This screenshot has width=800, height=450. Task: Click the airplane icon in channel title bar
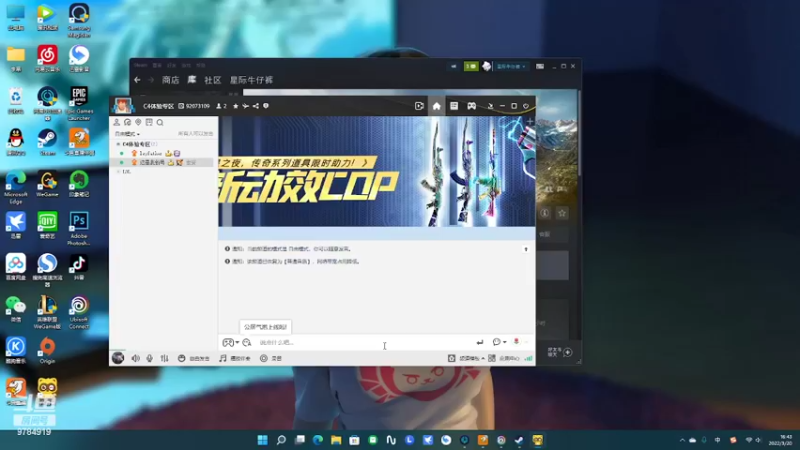tap(245, 106)
